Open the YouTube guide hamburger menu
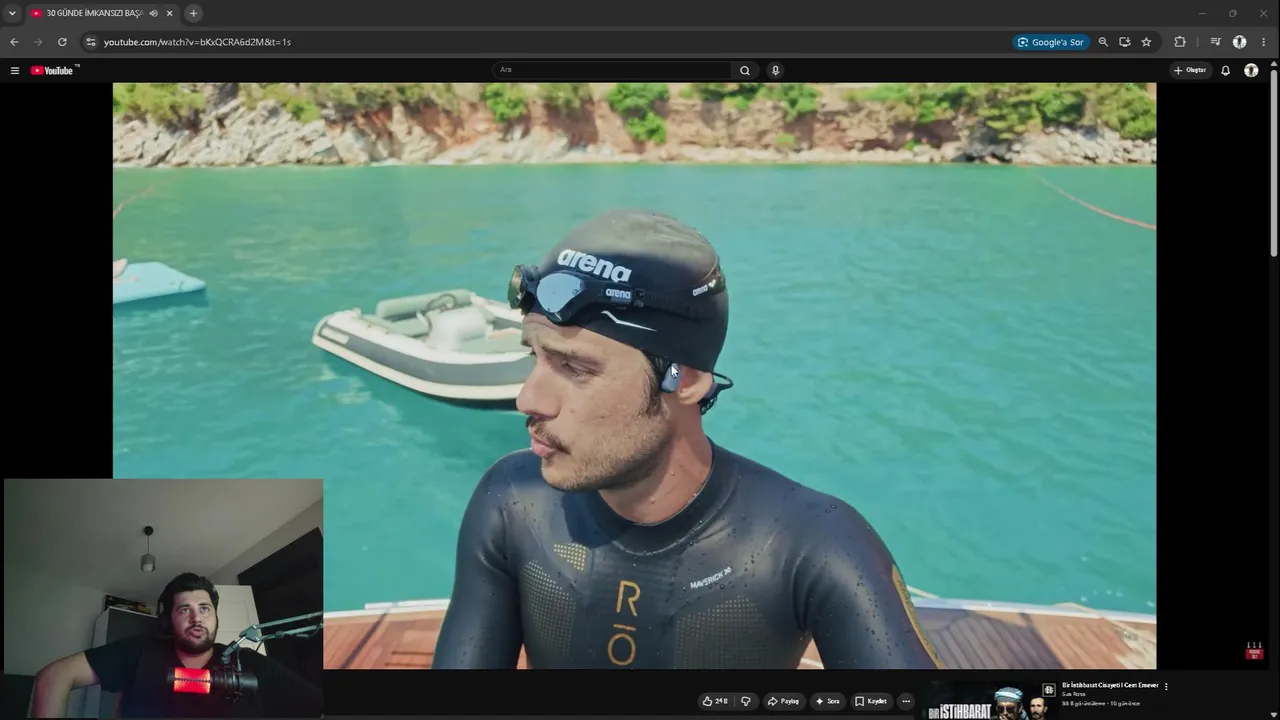Viewport: 1280px width, 720px height. coord(15,70)
